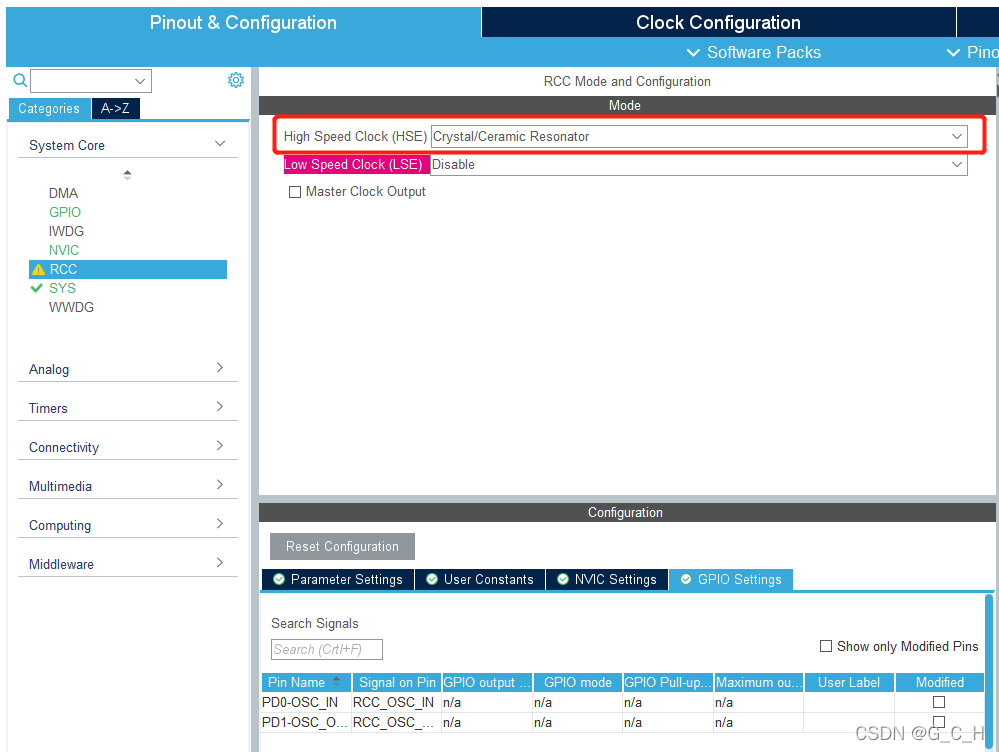
Task: Click the Modified column header
Action: [940, 682]
